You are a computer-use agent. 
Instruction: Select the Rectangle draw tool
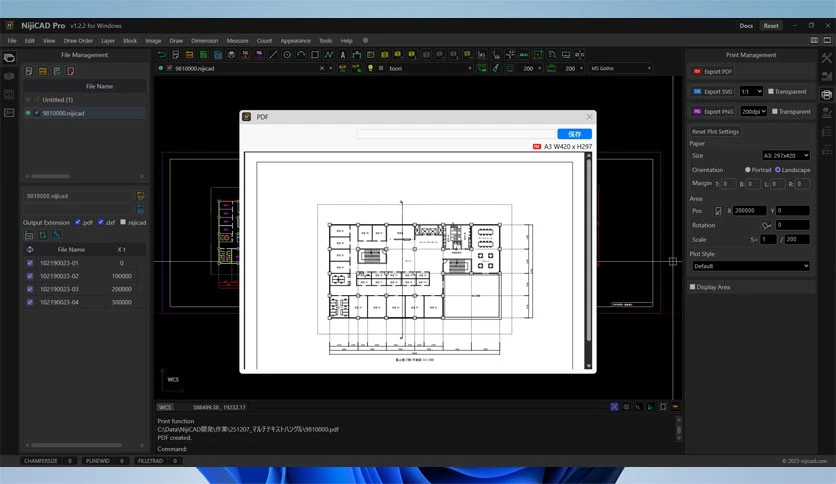pos(315,55)
